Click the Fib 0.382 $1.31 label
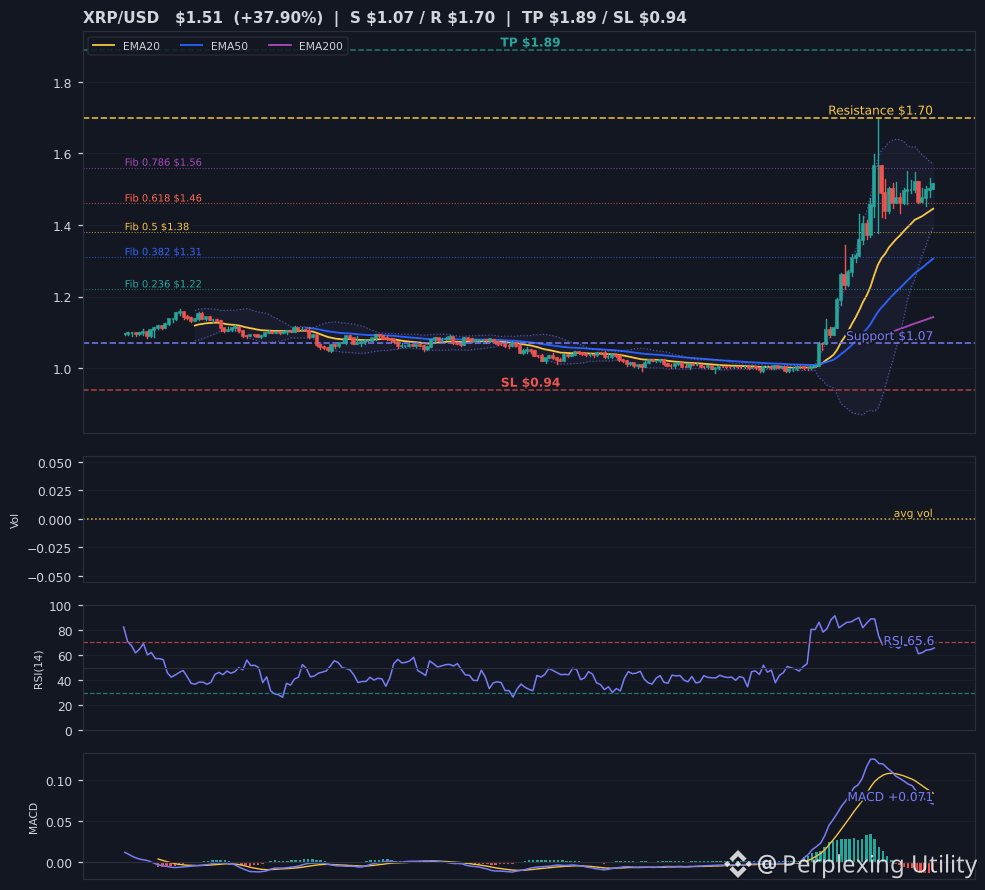Screen dimensions: 985x890 [x=163, y=252]
